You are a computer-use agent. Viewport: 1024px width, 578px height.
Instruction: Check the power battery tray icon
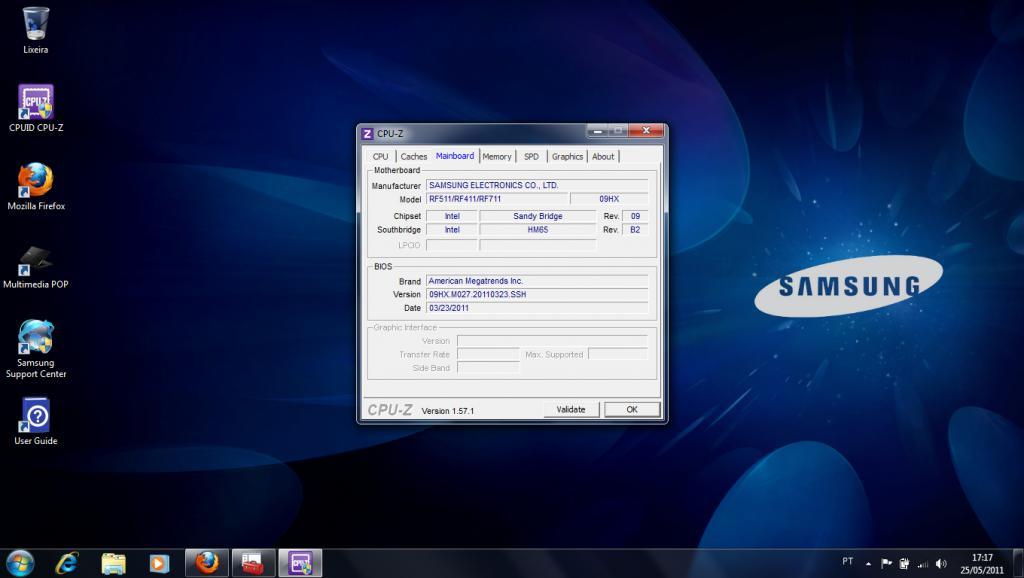[x=904, y=563]
